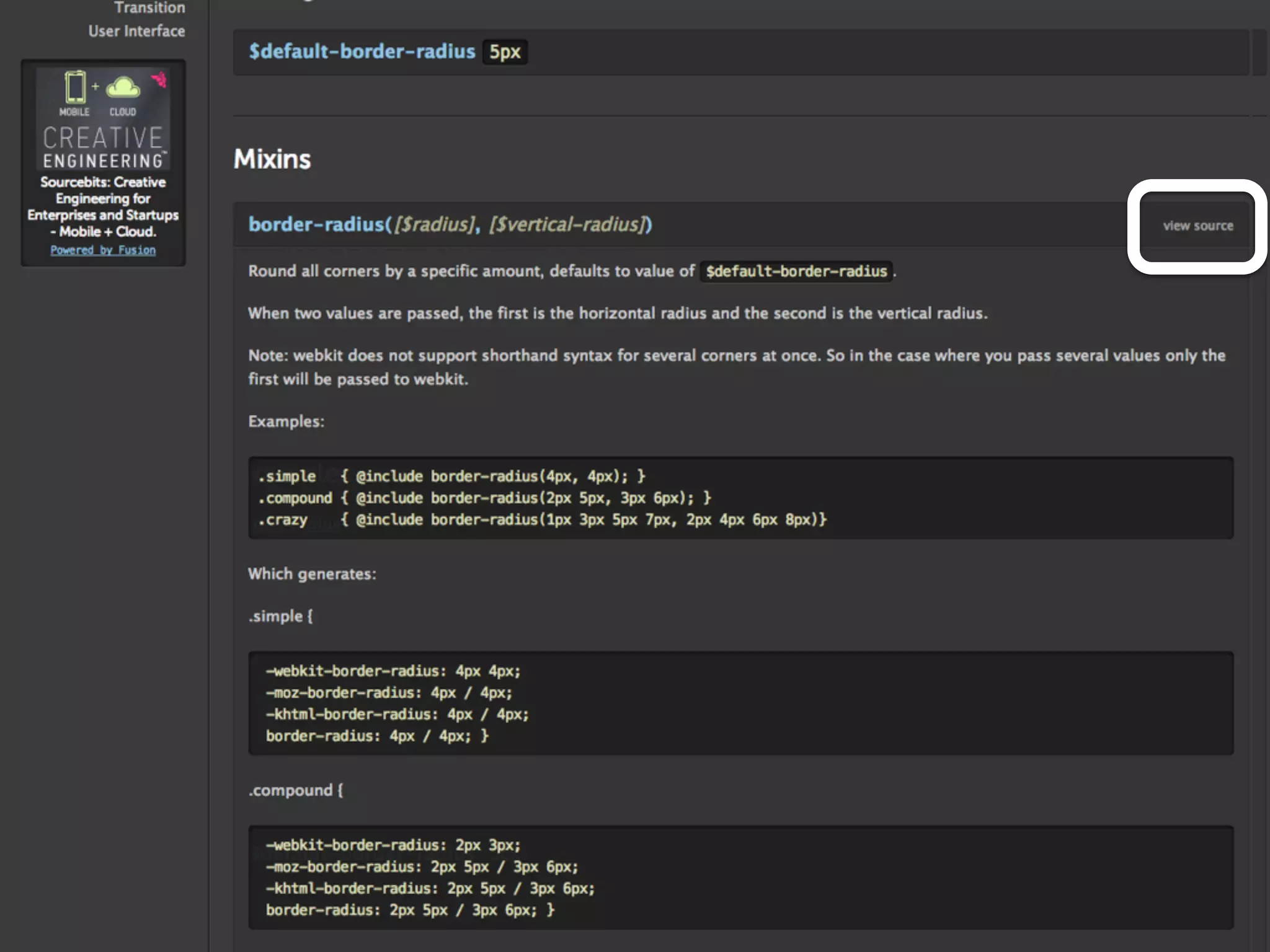
Task: Click the green cloud icon in ad
Action: [x=123, y=87]
